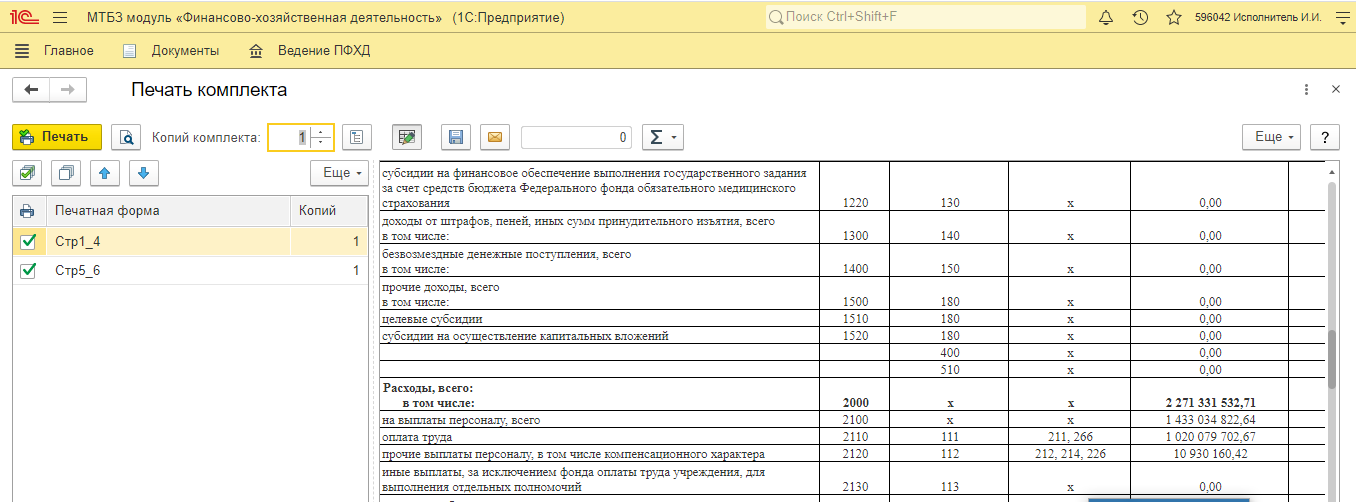
Task: Close the Печать комплекта form
Action: tap(1335, 90)
